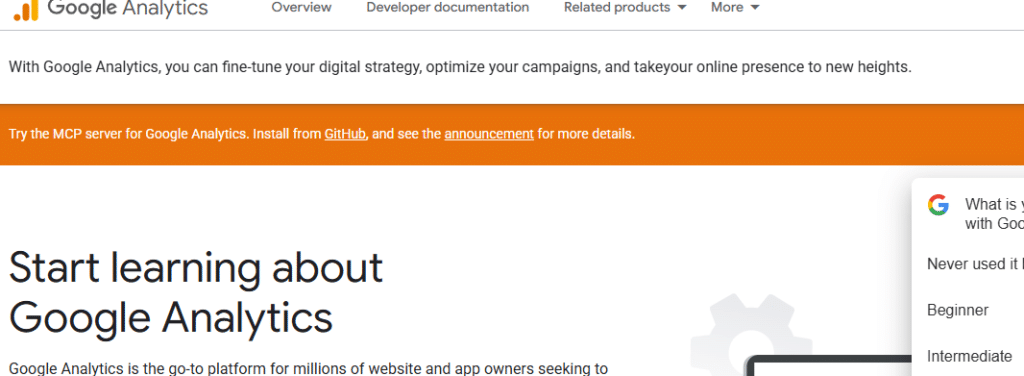
Task: Click the Google G logo in the survey
Action: point(938,205)
